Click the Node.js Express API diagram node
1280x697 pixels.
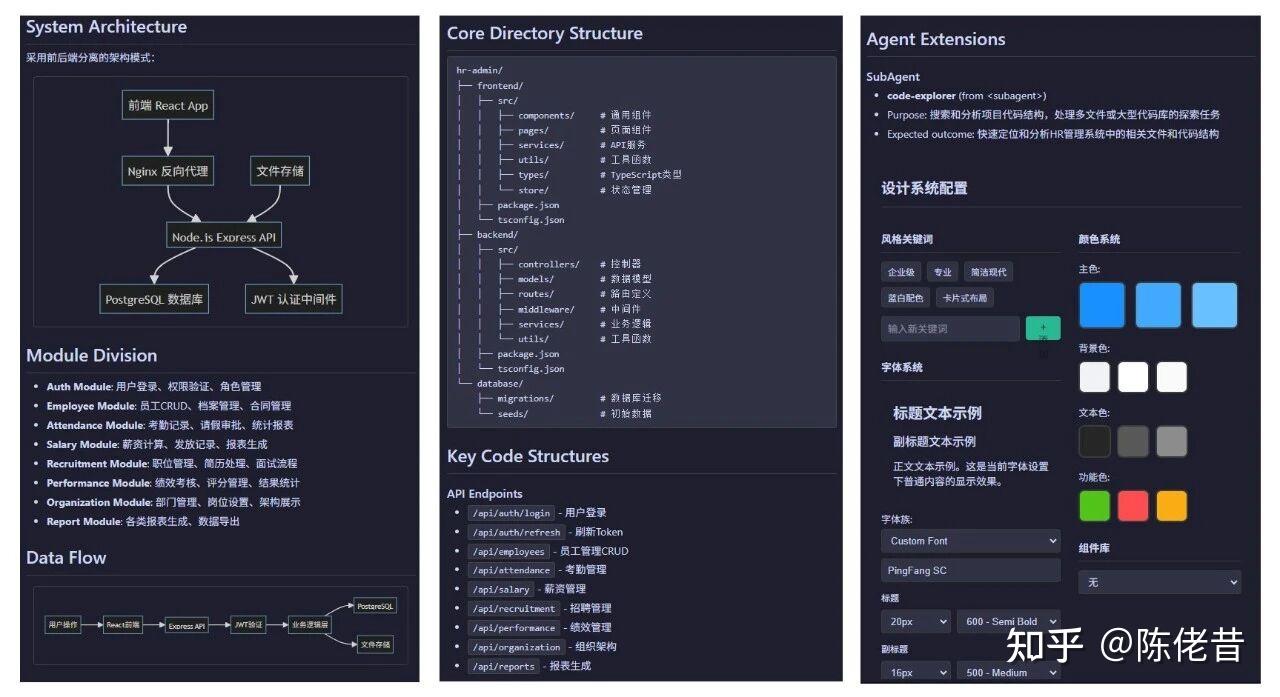click(224, 237)
